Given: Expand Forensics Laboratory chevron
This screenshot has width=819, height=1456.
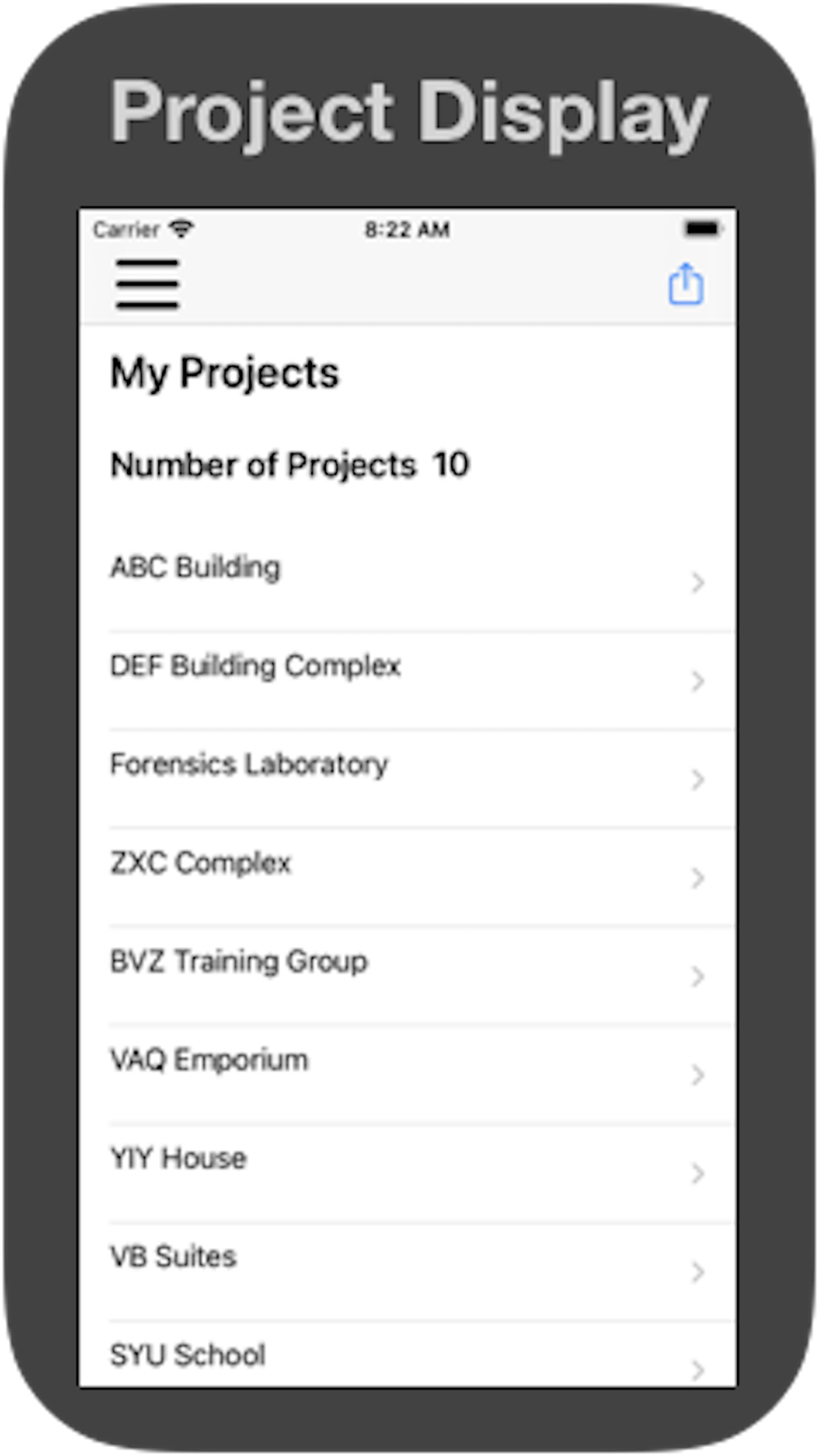Looking at the screenshot, I should [x=697, y=779].
